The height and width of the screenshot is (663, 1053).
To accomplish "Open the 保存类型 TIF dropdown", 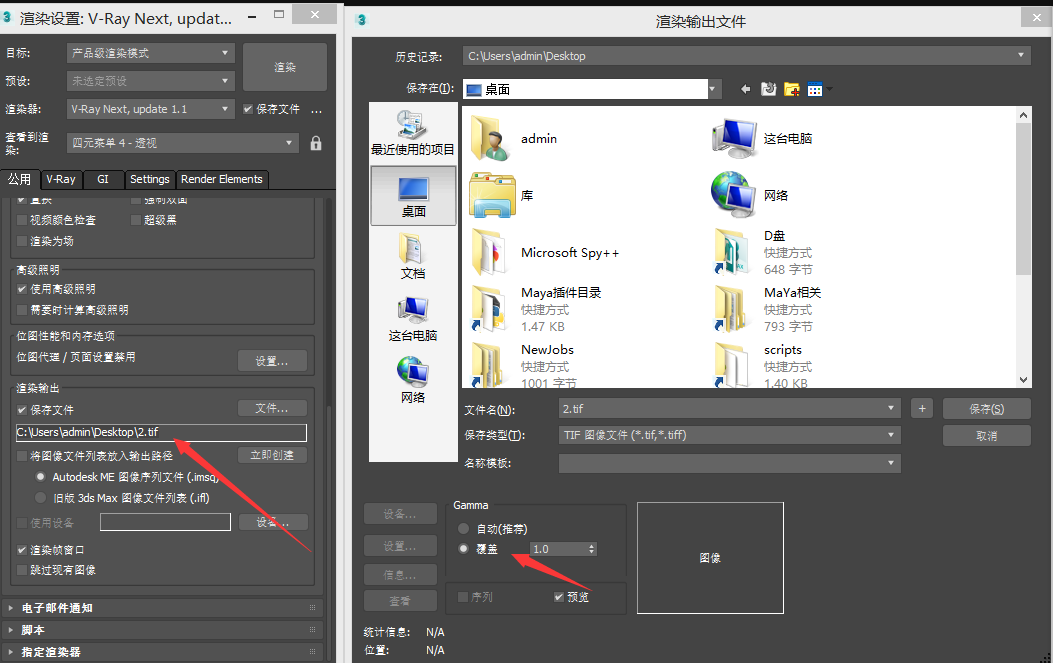I will [x=729, y=435].
